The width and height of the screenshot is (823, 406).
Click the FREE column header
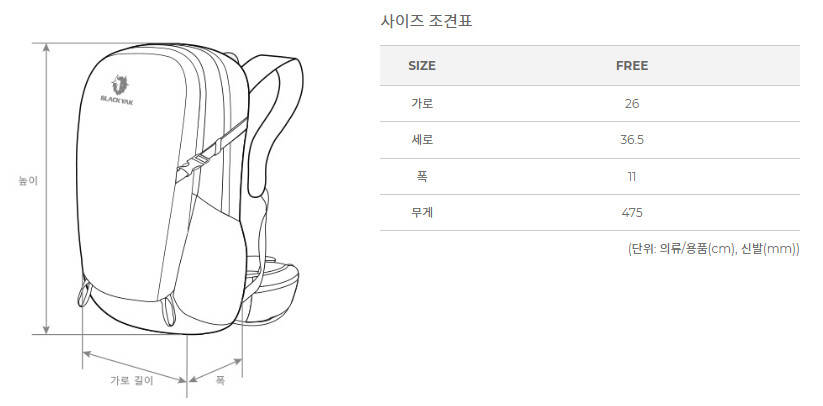pyautogui.click(x=632, y=66)
